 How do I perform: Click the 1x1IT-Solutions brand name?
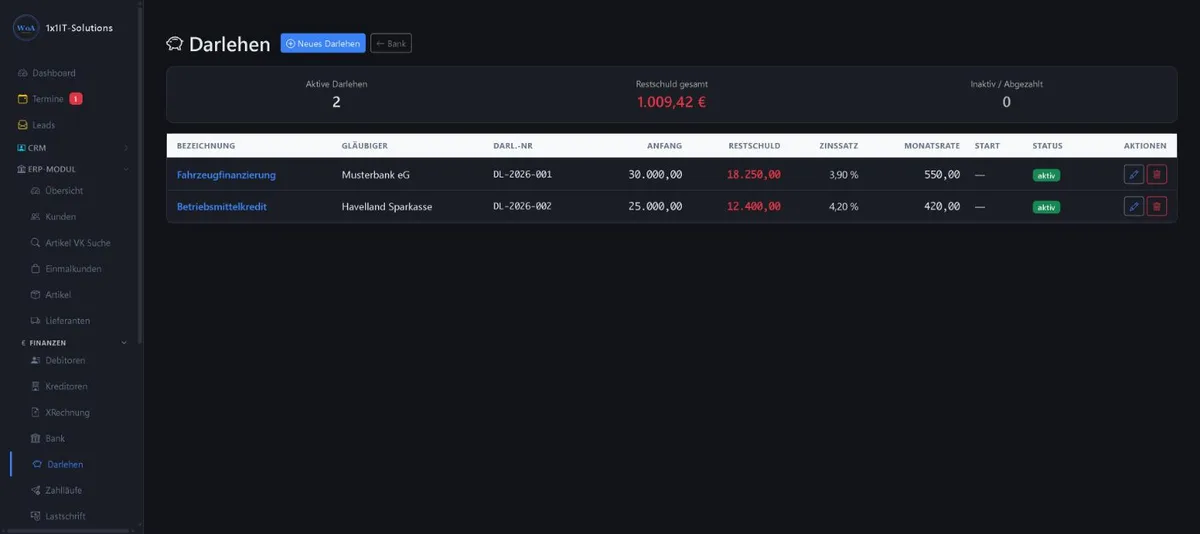(79, 28)
